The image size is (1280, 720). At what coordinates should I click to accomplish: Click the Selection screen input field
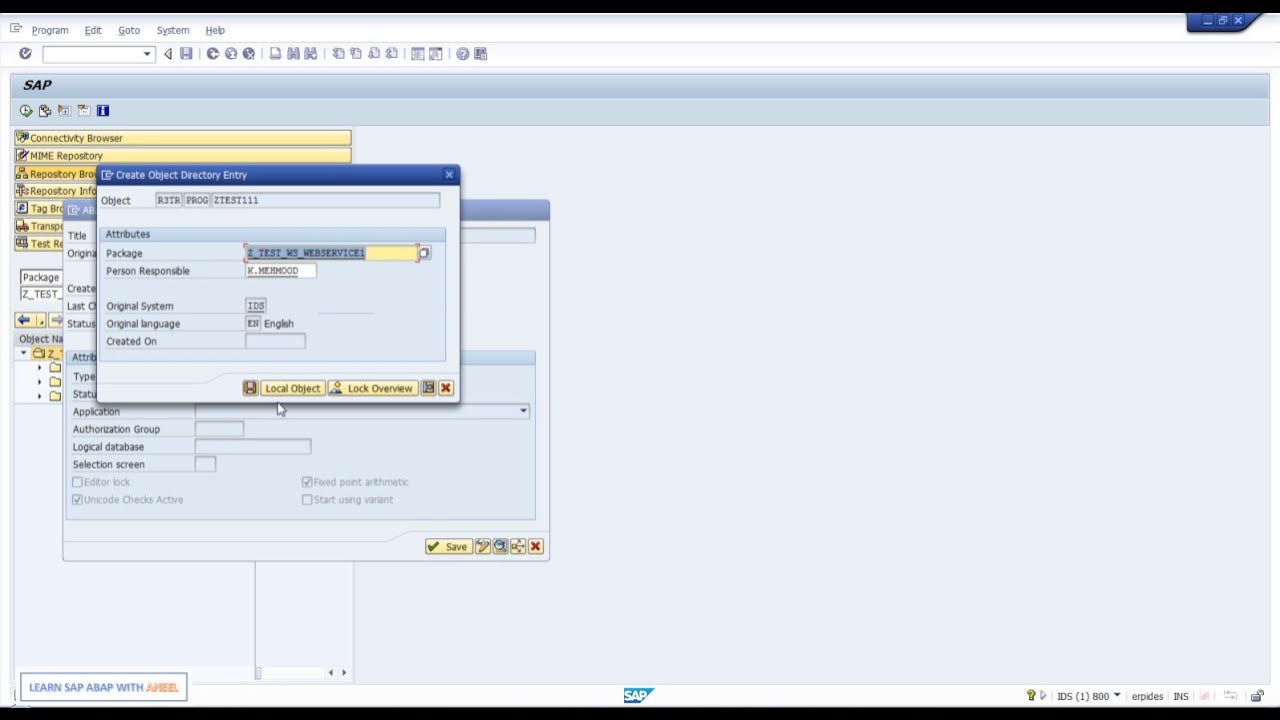(205, 464)
